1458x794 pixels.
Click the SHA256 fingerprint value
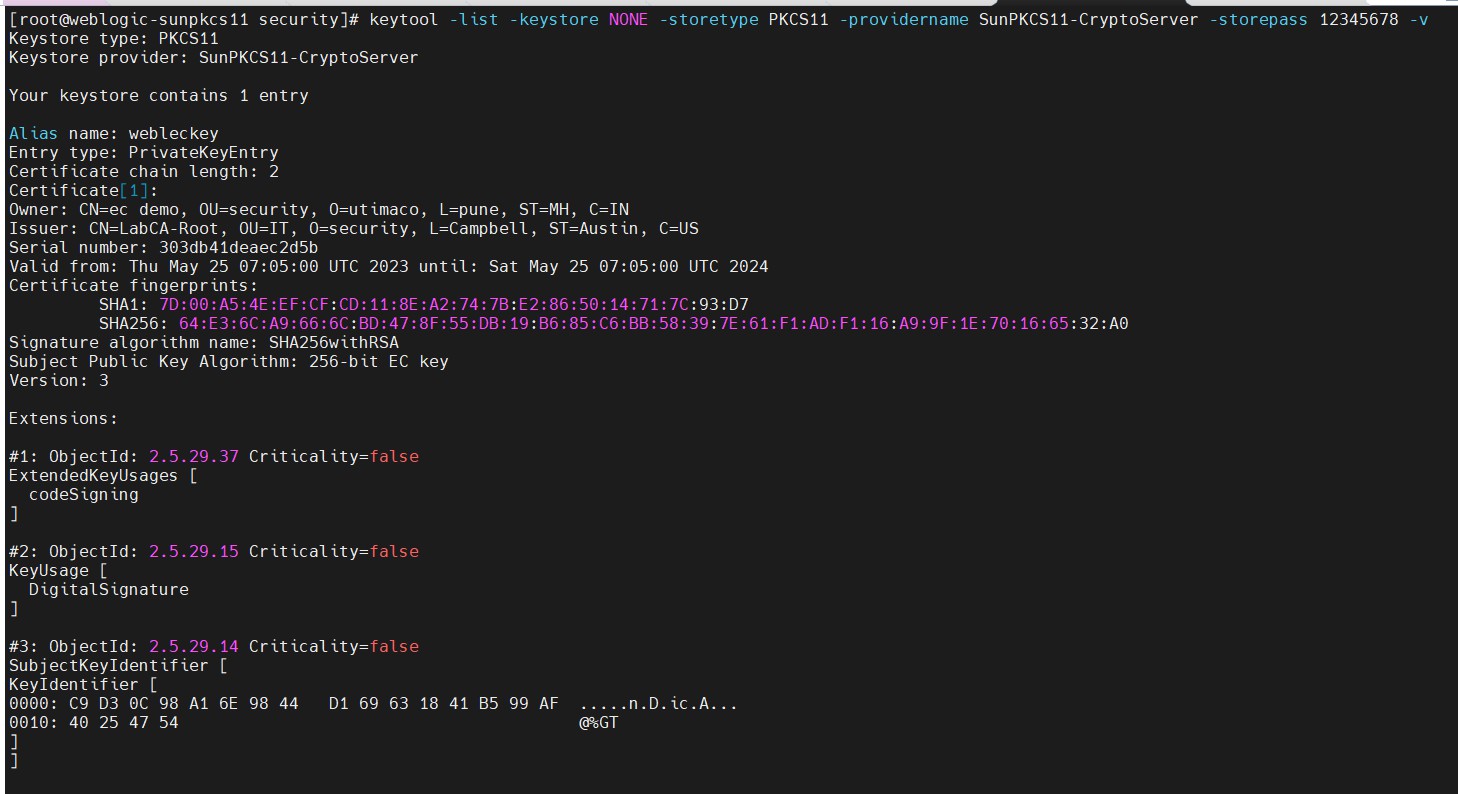[x=653, y=324]
